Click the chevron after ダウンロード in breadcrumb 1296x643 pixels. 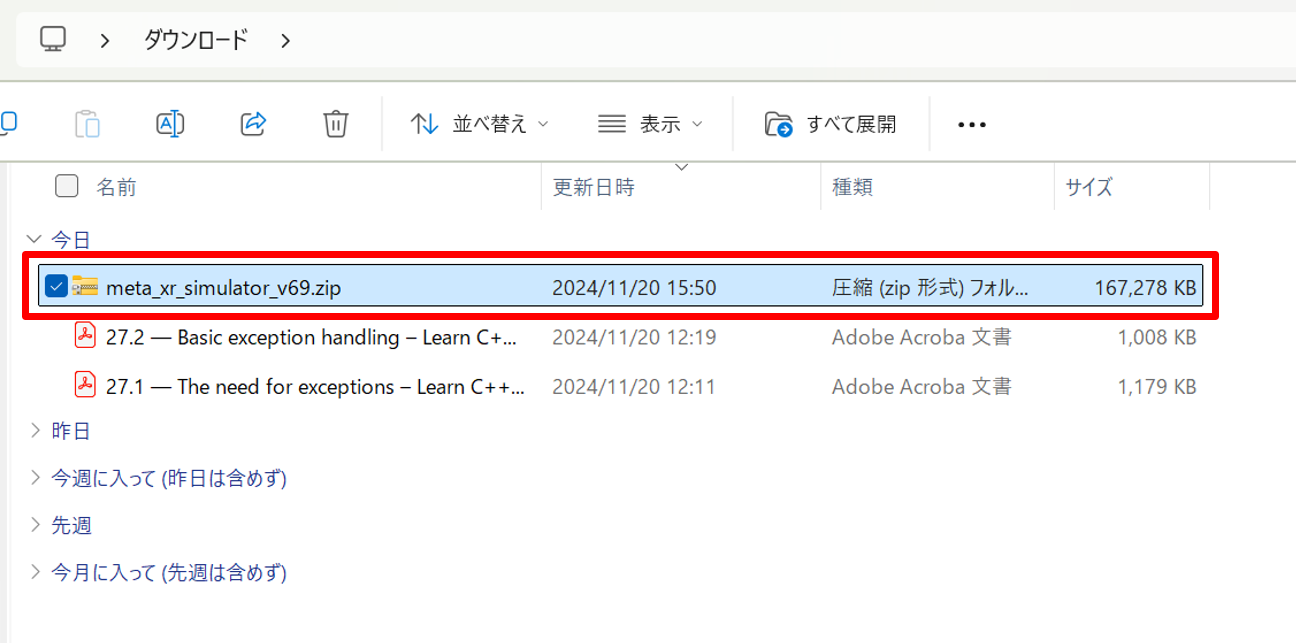[x=286, y=40]
